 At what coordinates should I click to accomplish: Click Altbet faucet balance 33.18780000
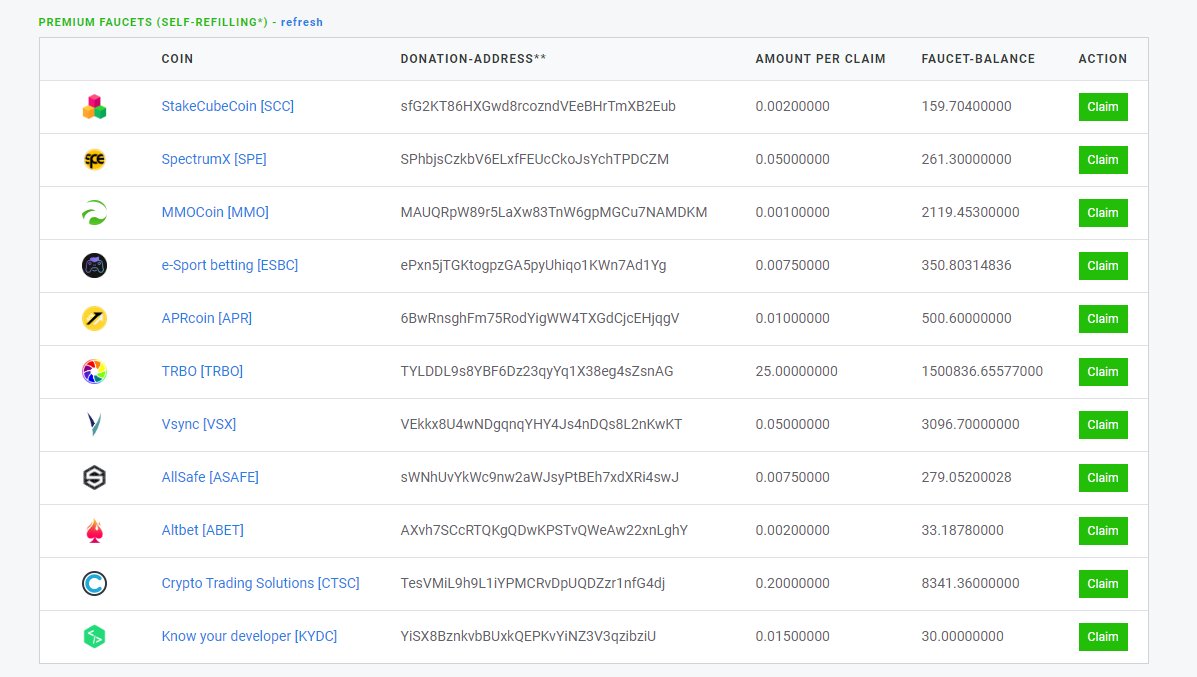[963, 530]
